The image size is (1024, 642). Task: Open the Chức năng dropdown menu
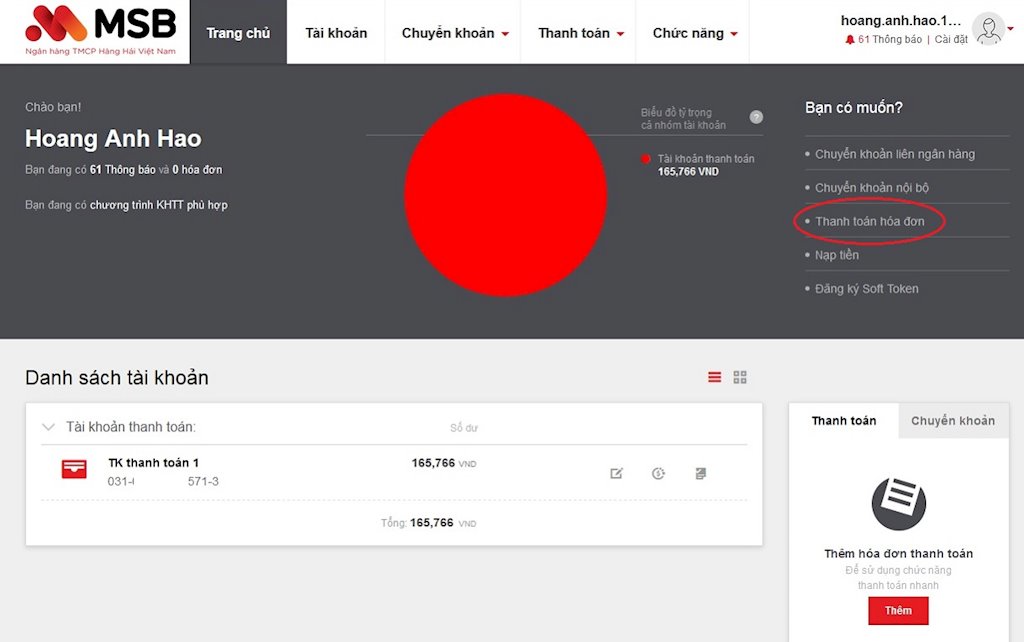coord(694,33)
